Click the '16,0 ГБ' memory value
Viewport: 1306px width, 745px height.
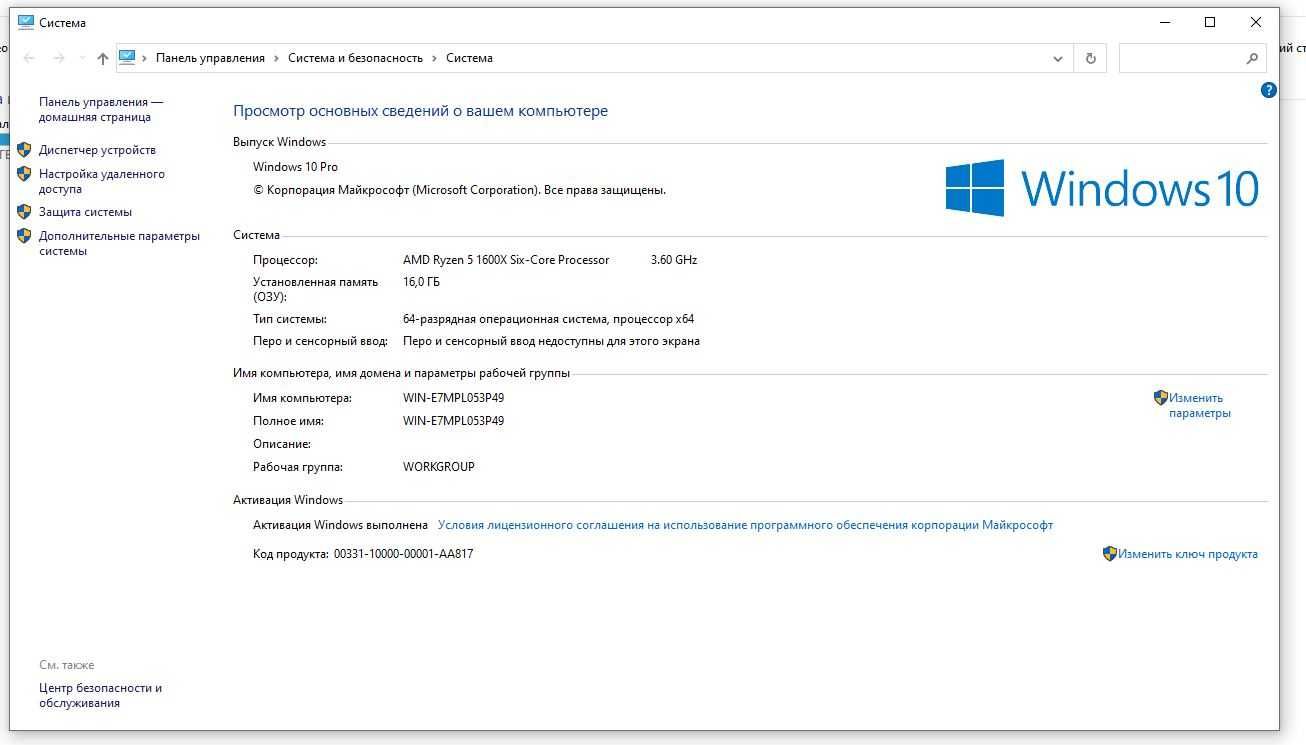pyautogui.click(x=421, y=282)
